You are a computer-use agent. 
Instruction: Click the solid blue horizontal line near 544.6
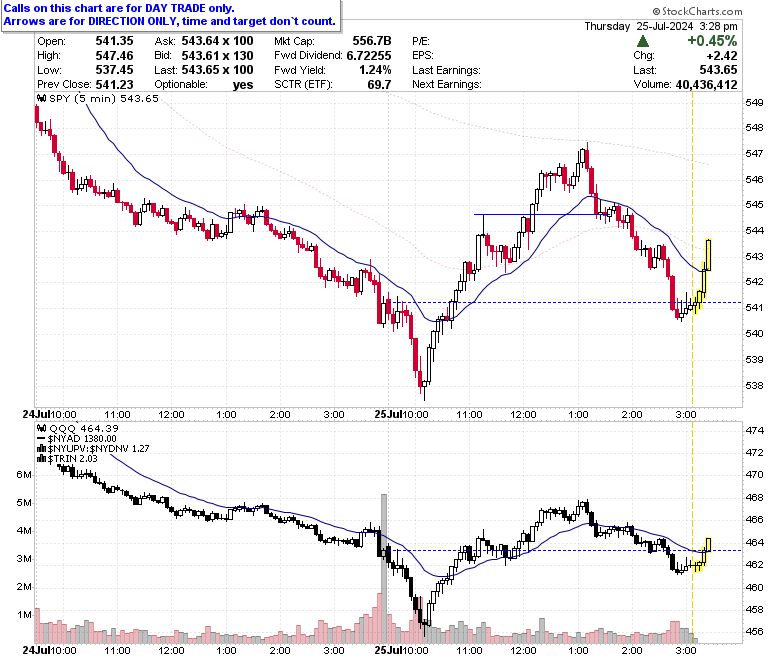tap(542, 214)
